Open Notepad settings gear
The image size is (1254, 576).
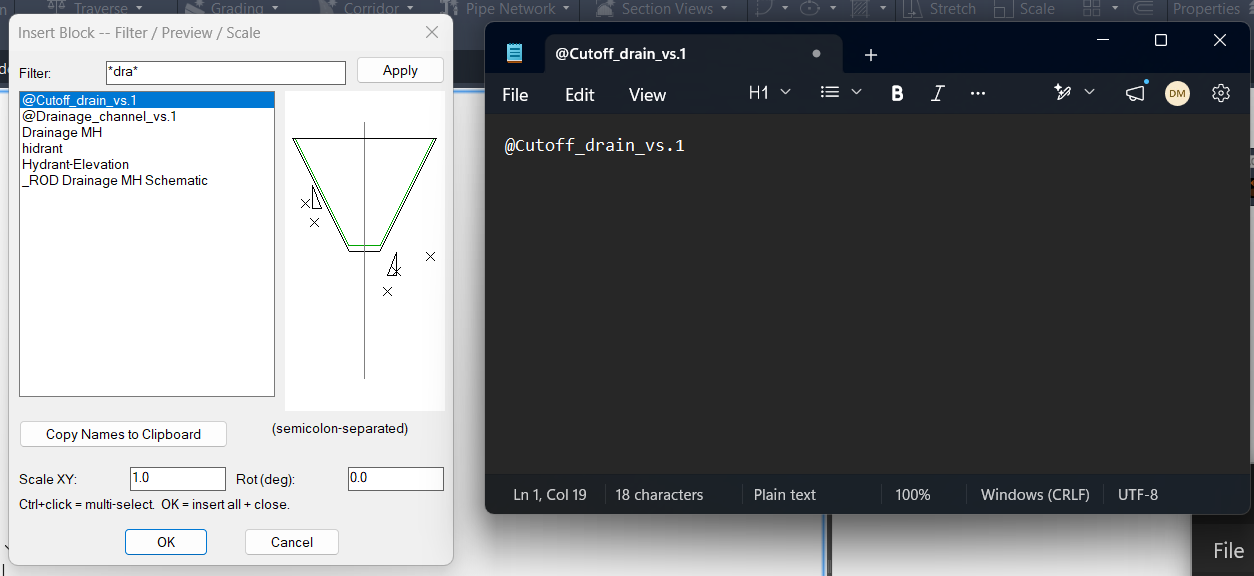pos(1220,93)
